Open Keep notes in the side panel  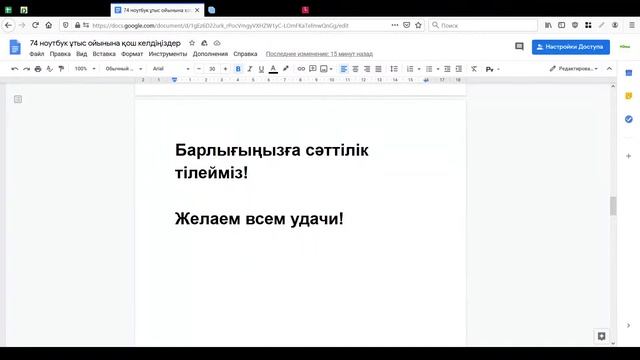click(x=629, y=96)
